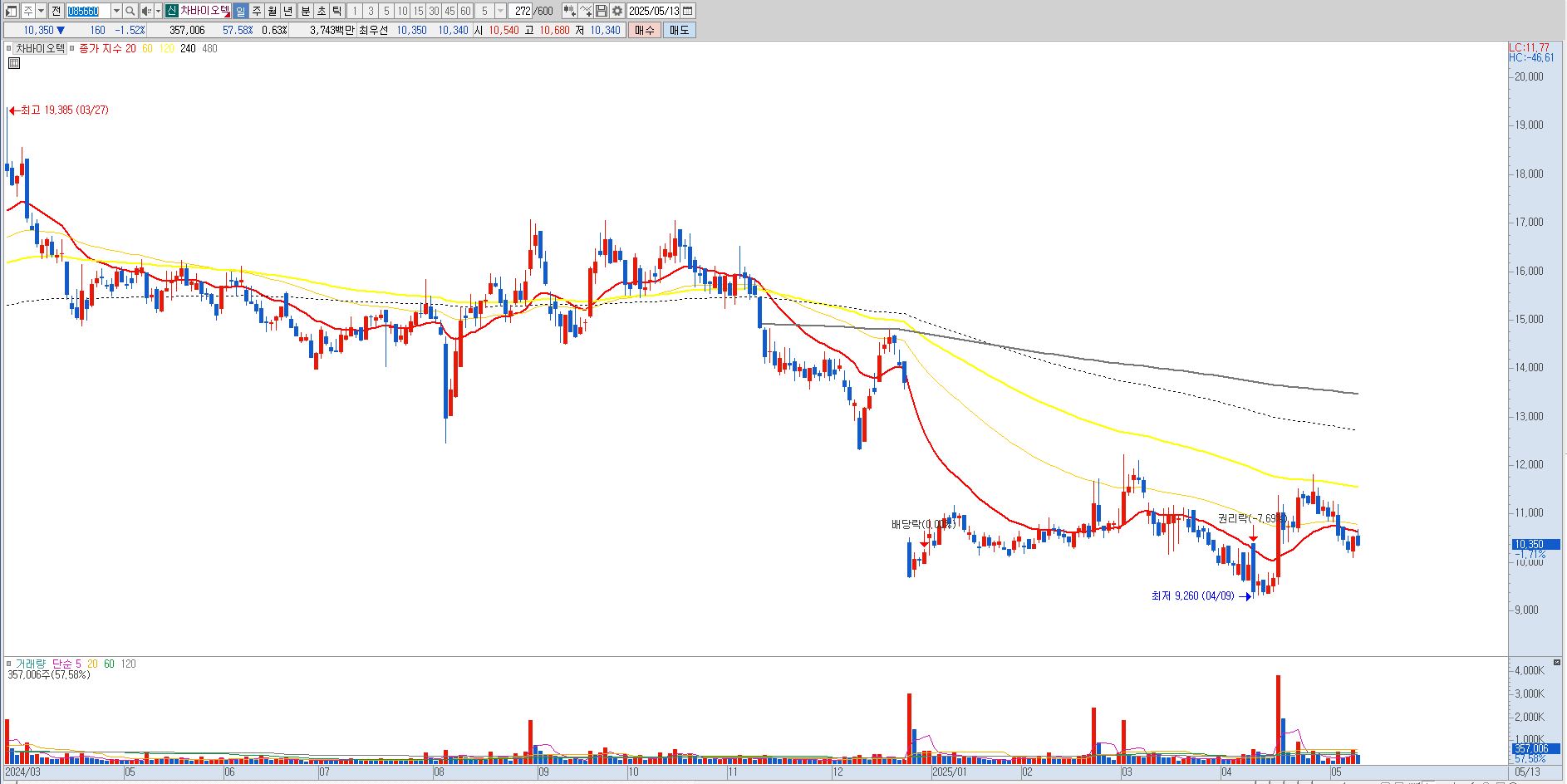Open the calendar date picker icon
The image size is (1567, 784).
(688, 11)
